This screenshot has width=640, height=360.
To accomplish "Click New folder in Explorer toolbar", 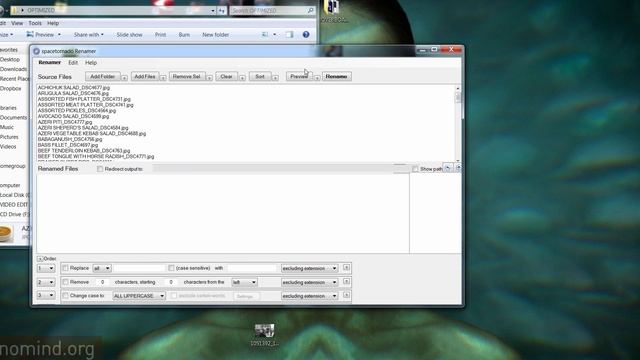I will point(216,35).
